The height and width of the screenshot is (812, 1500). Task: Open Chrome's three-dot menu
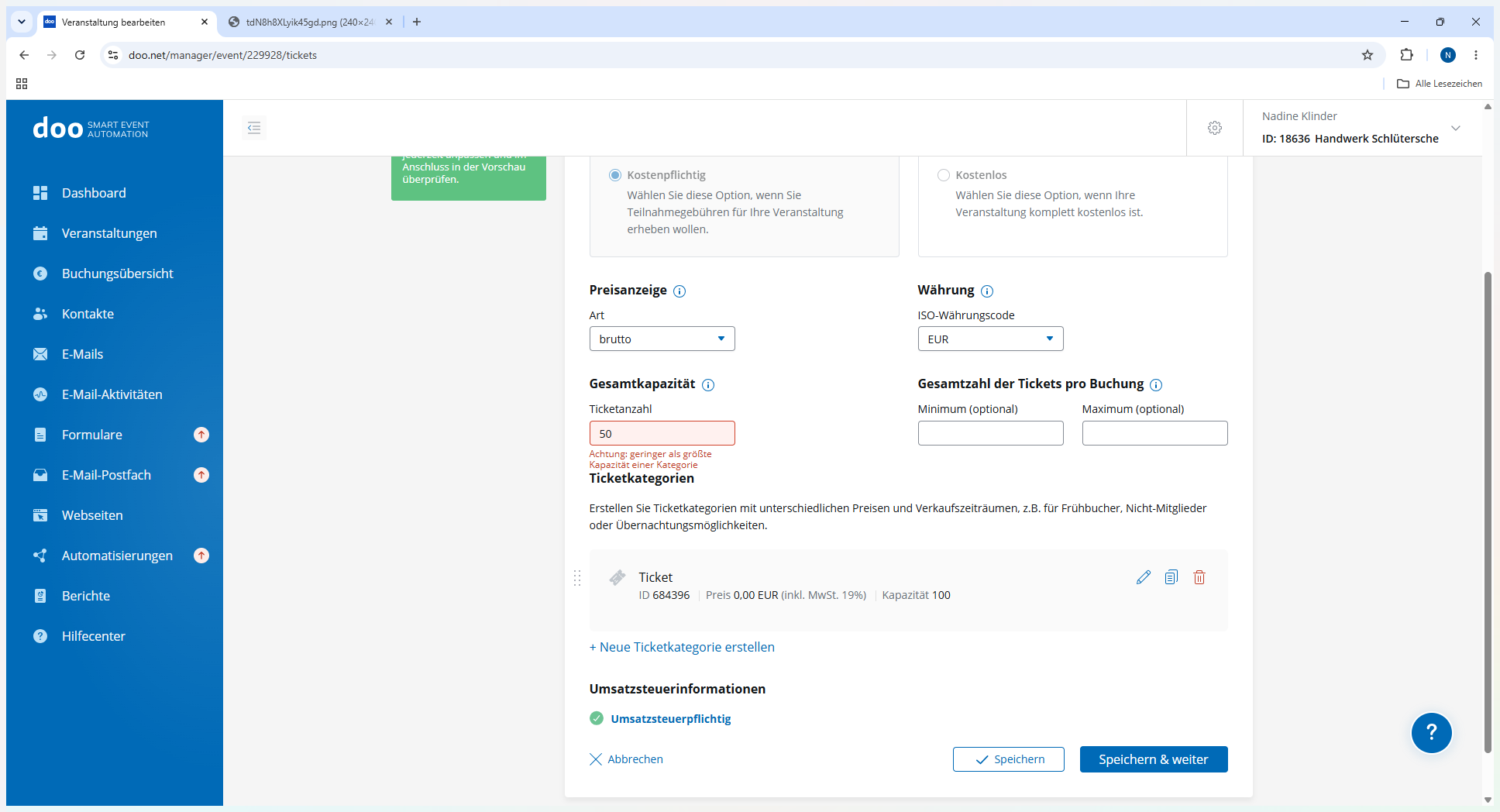[1476, 55]
